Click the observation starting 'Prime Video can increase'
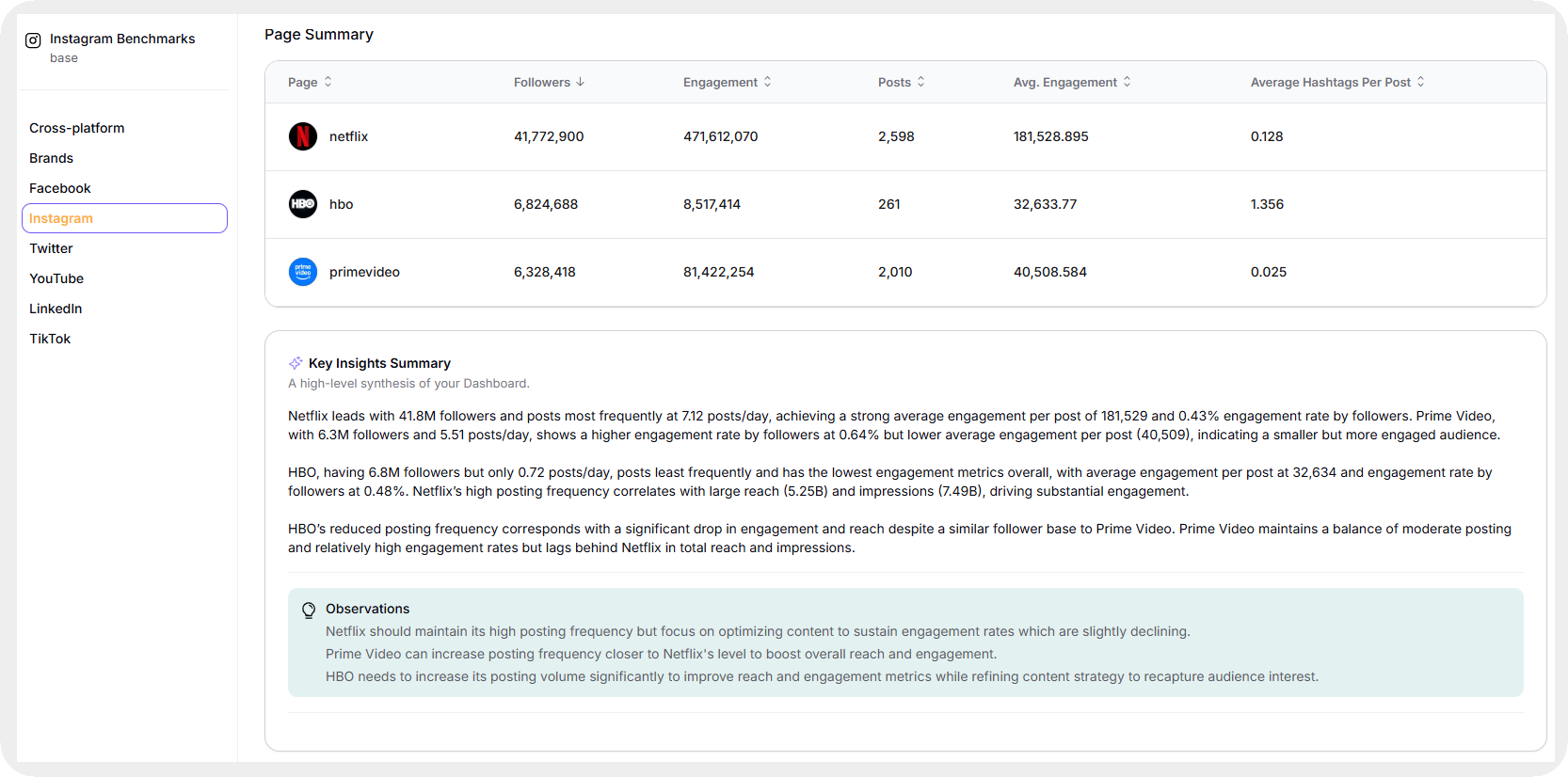Image resolution: width=1568 pixels, height=777 pixels. 661,654
